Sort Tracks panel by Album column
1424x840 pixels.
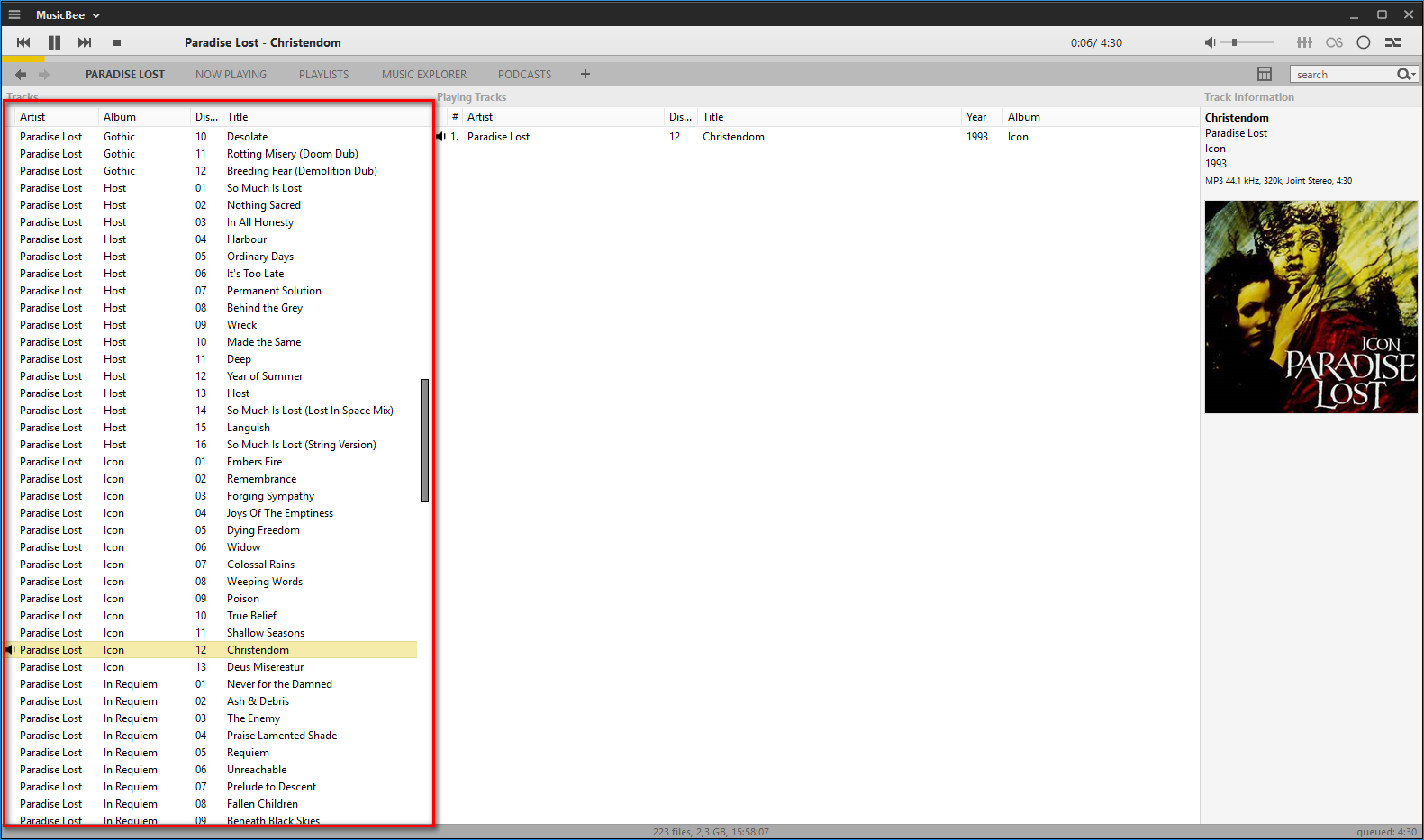click(144, 117)
